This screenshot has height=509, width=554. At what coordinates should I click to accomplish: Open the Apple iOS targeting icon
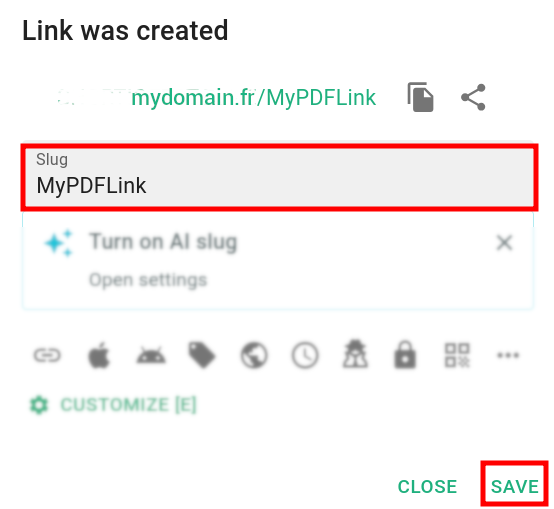coord(99,355)
